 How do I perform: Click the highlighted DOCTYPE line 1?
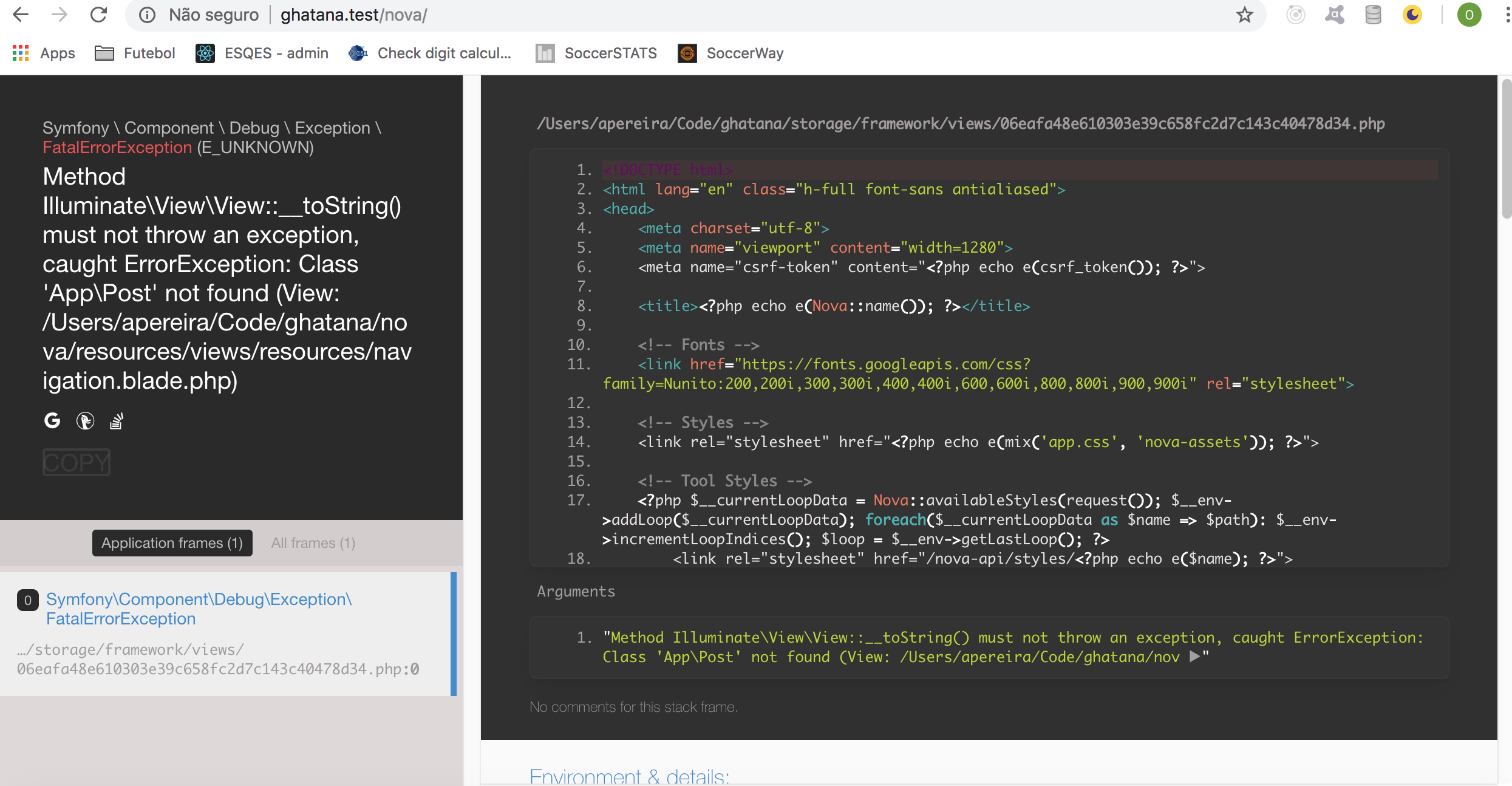[1020, 170]
